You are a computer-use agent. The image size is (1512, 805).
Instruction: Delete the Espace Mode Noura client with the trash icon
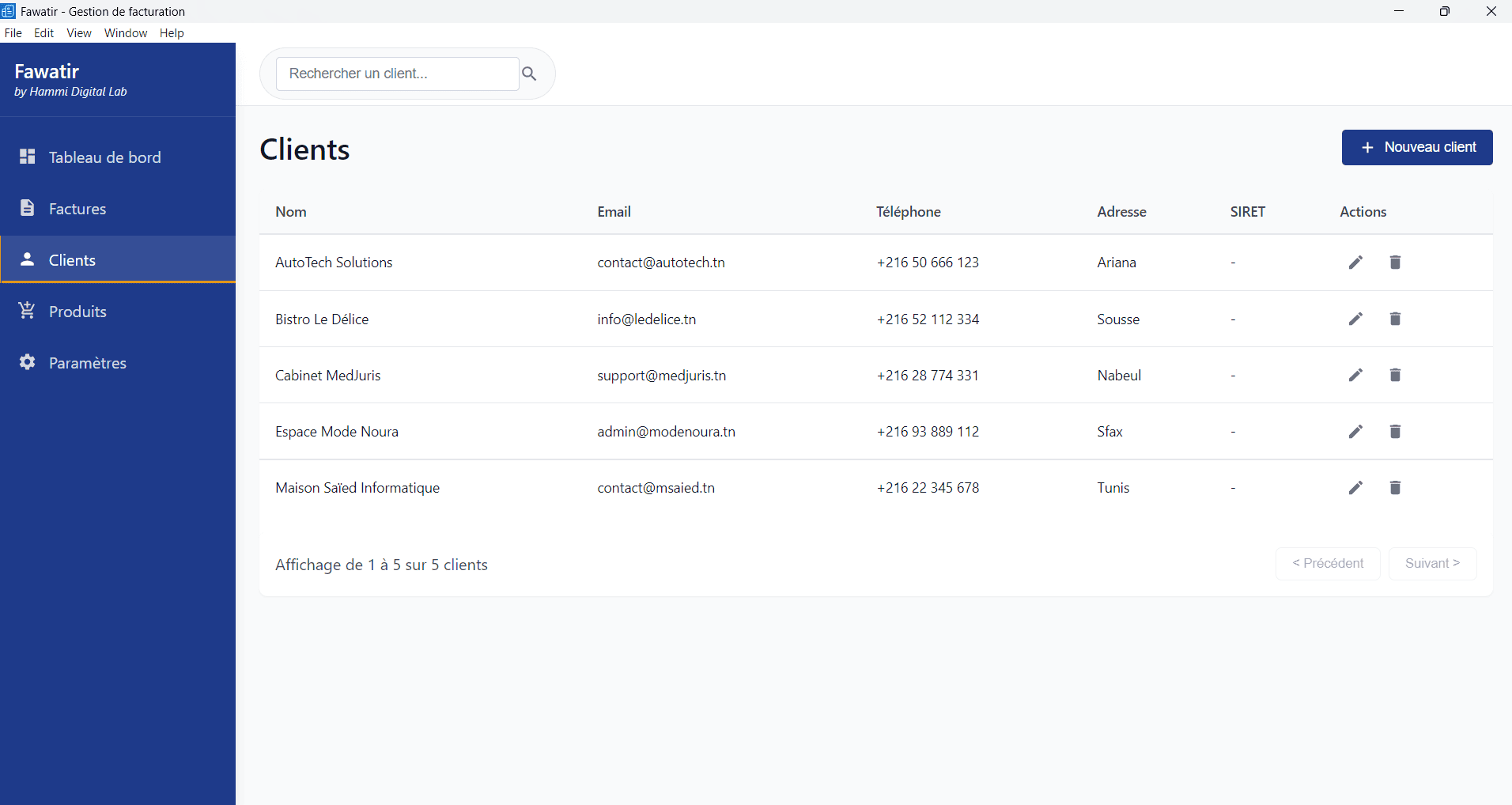[x=1395, y=431]
